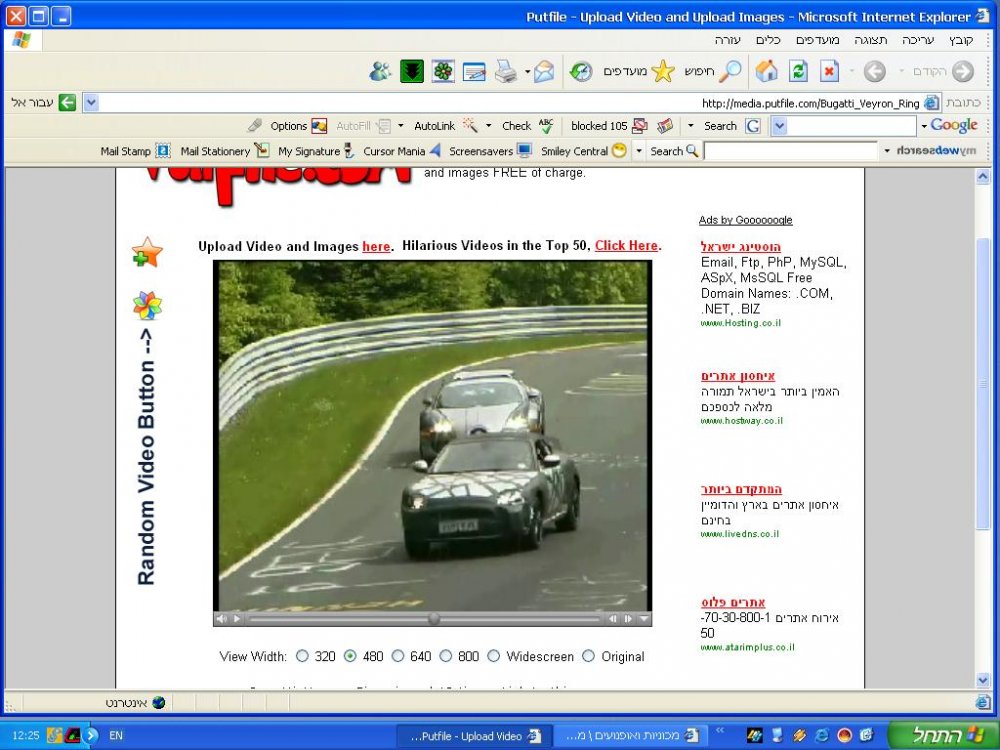
Task: Expand the Mail button dropdown arrow
Action: (x=527, y=71)
